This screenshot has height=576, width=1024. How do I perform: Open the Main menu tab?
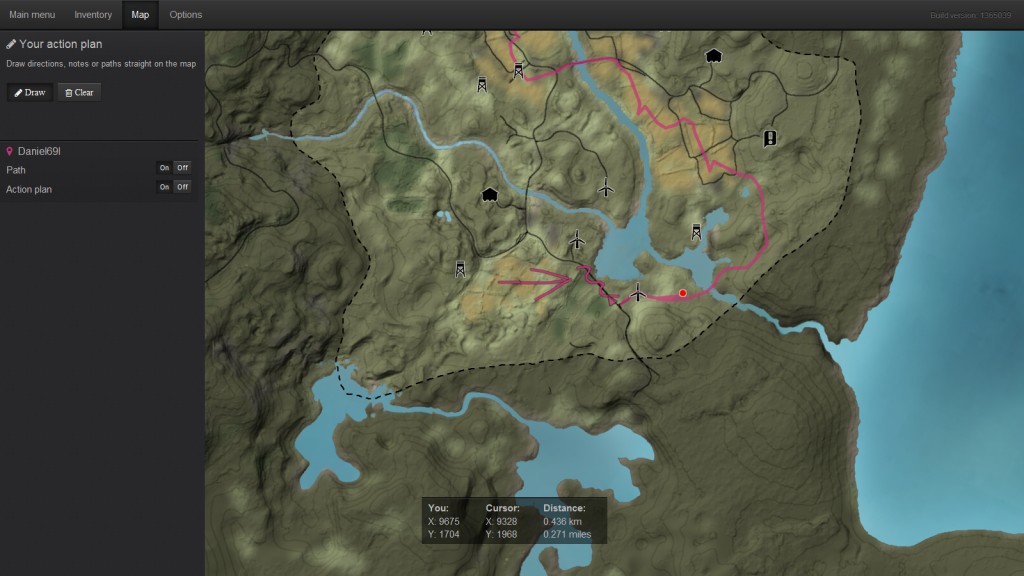[x=32, y=15]
